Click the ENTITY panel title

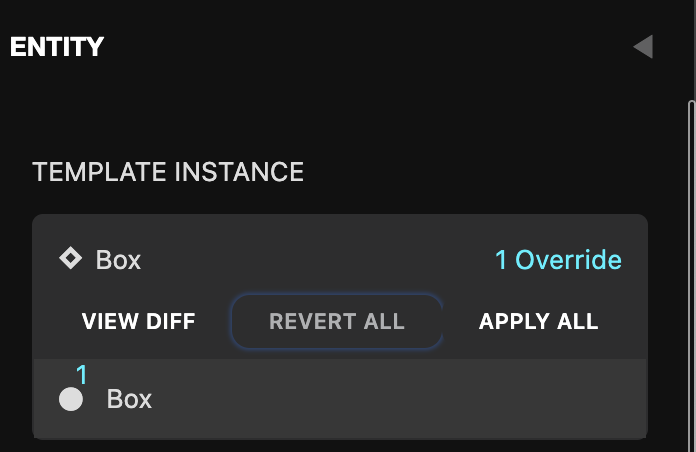(x=57, y=46)
